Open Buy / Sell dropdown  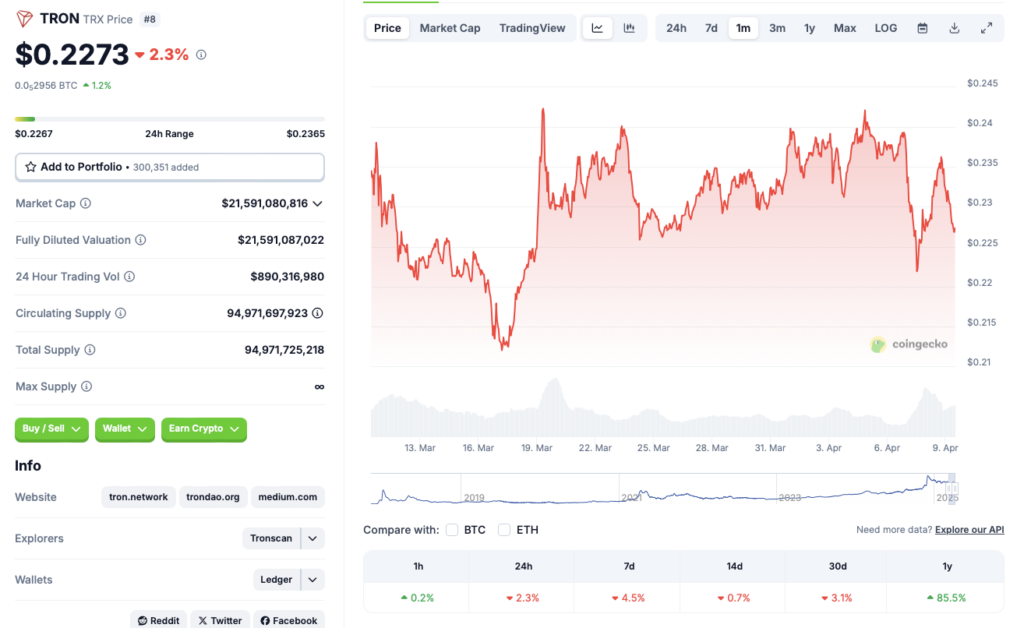[52, 429]
